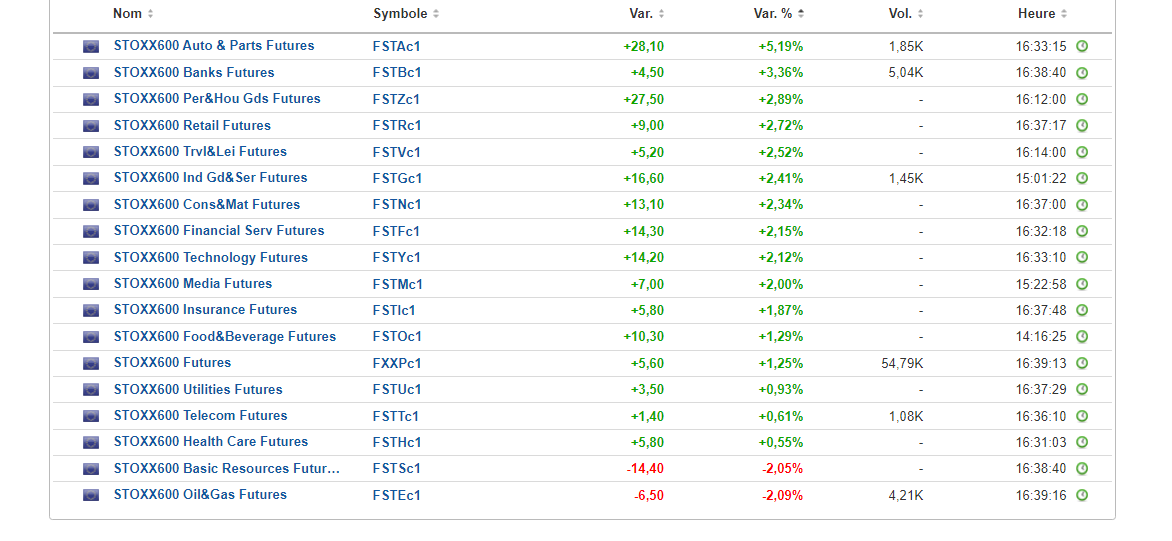Click the clock icon in the Technology Futures row
This screenshot has height=541, width=1172.
coord(1082,258)
